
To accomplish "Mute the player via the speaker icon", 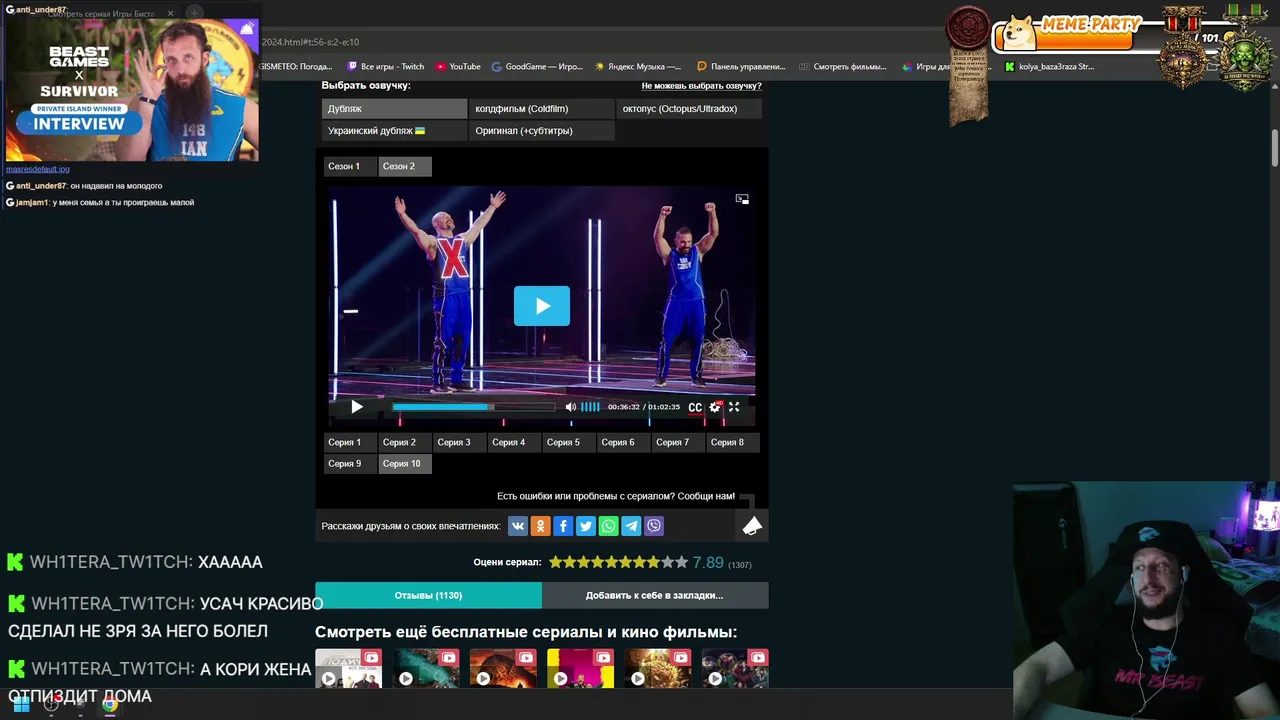I will (x=570, y=407).
